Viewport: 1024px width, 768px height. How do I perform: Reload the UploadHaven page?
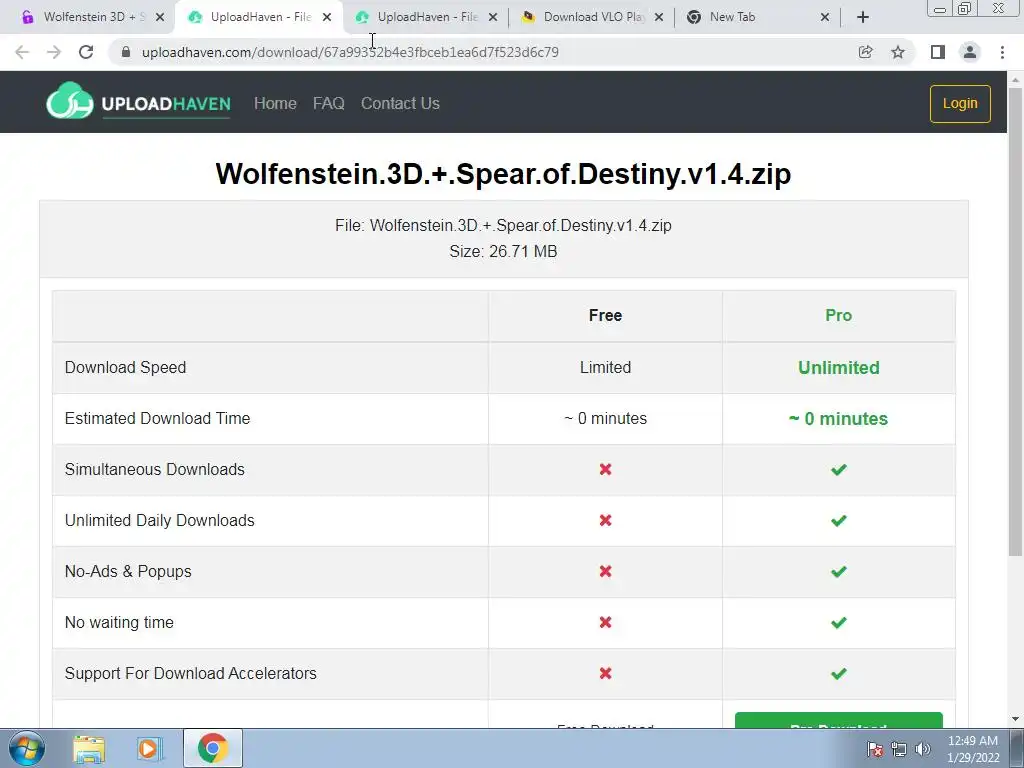point(86,52)
